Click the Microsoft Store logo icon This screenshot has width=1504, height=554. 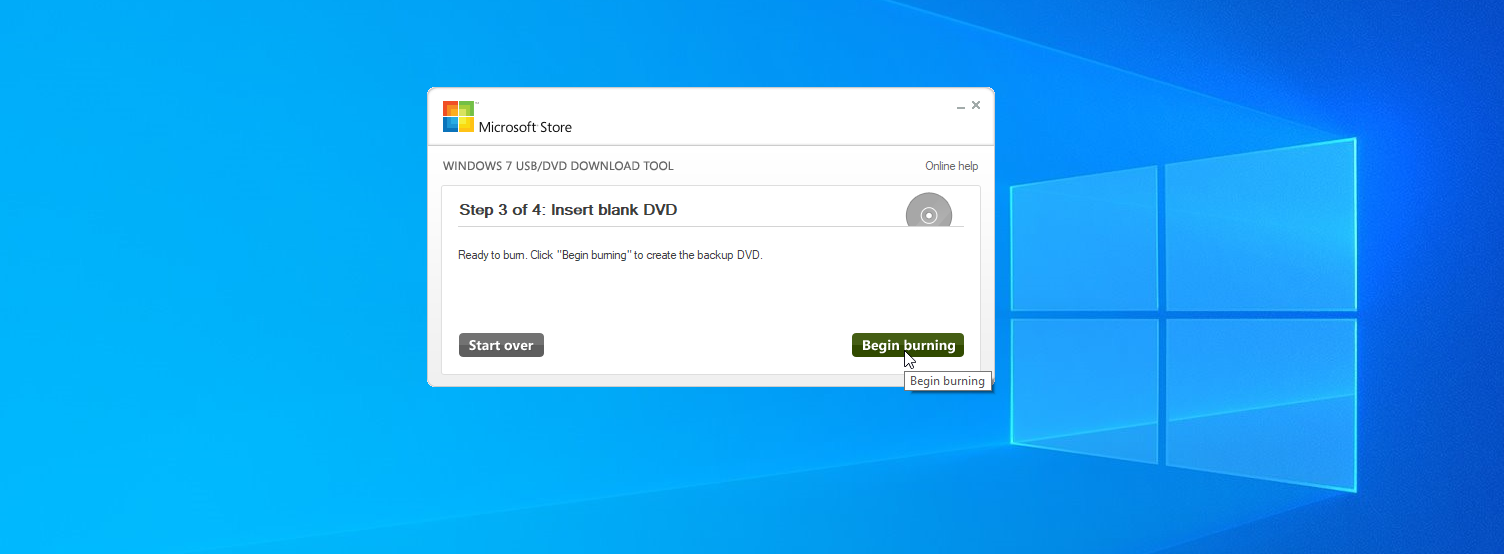coord(458,116)
